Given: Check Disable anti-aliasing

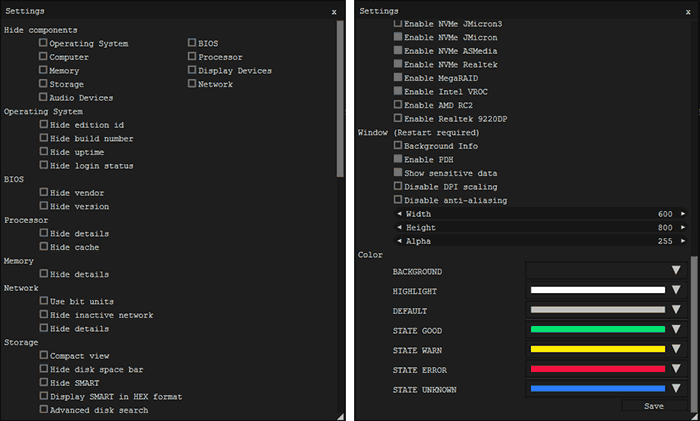Looking at the screenshot, I should click(x=398, y=200).
